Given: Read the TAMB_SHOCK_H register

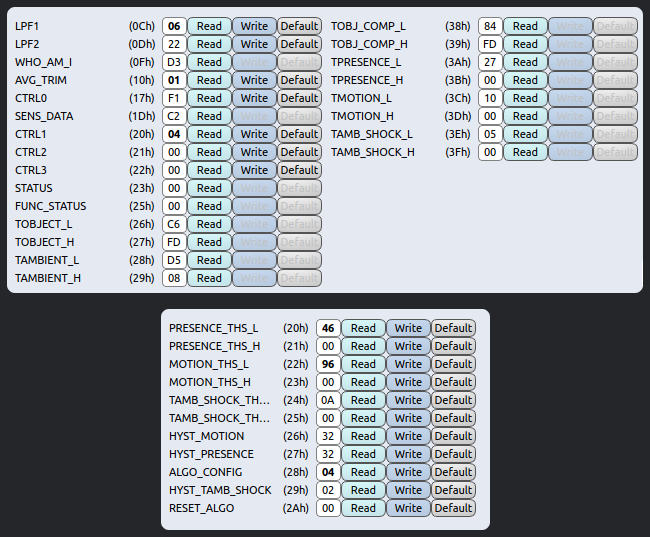Looking at the screenshot, I should click(x=525, y=152).
